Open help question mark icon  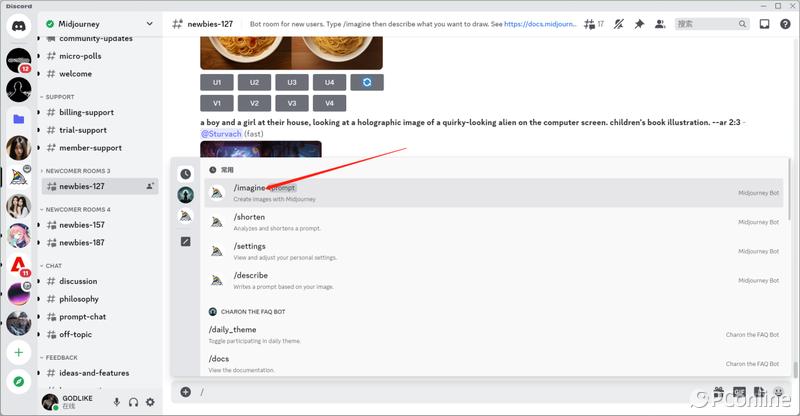pos(785,24)
